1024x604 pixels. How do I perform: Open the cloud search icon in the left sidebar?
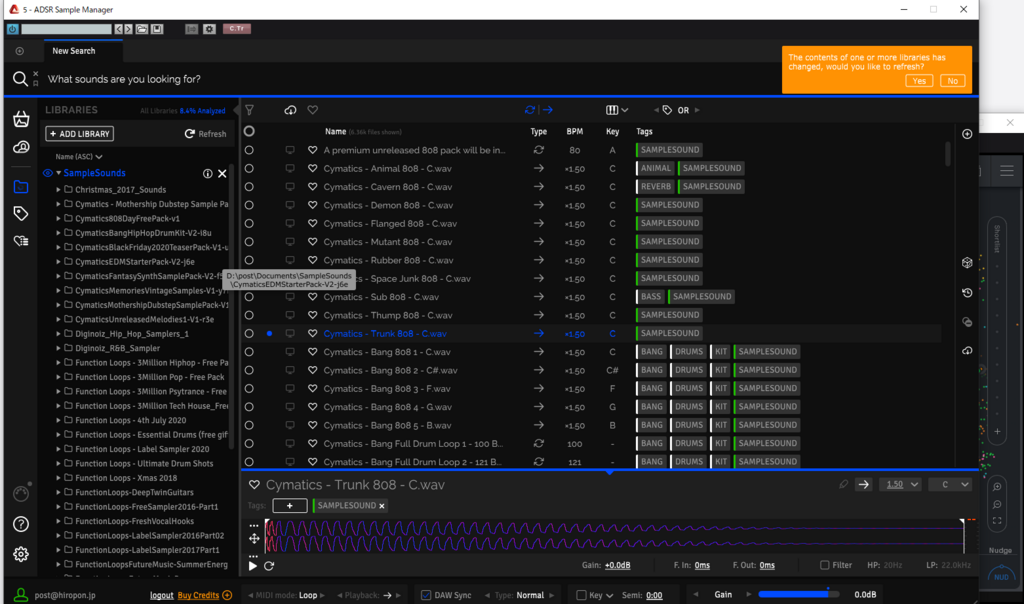(x=21, y=148)
